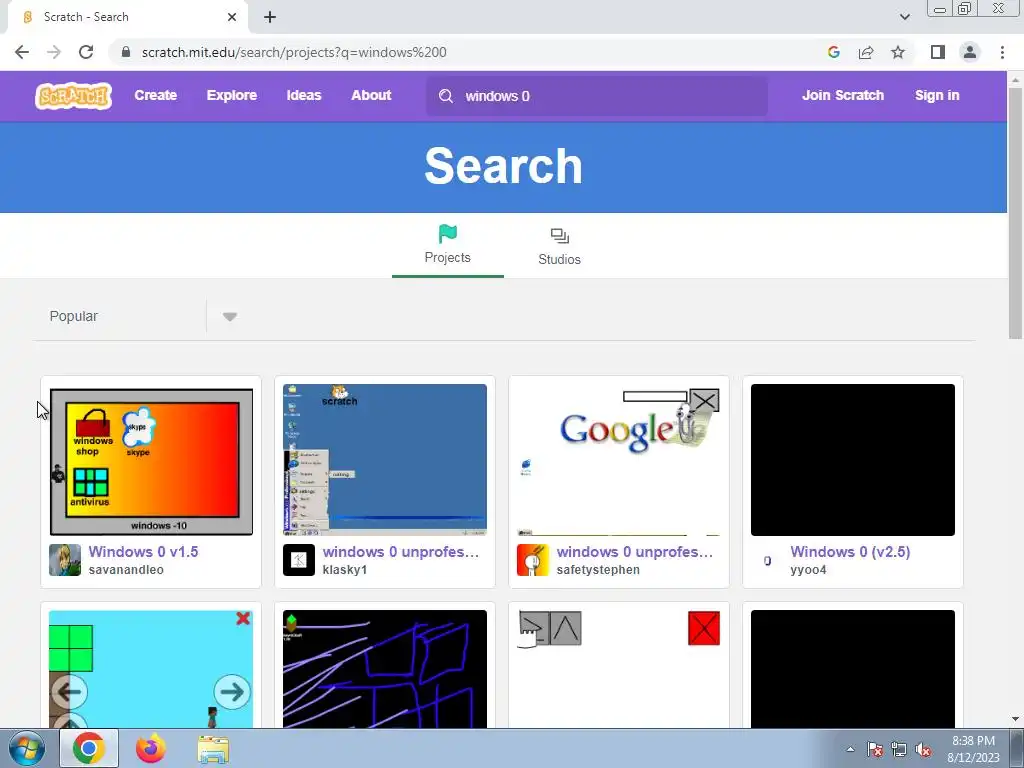The height and width of the screenshot is (768, 1024).
Task: Click yyoo4's avatar icon
Action: point(767,560)
